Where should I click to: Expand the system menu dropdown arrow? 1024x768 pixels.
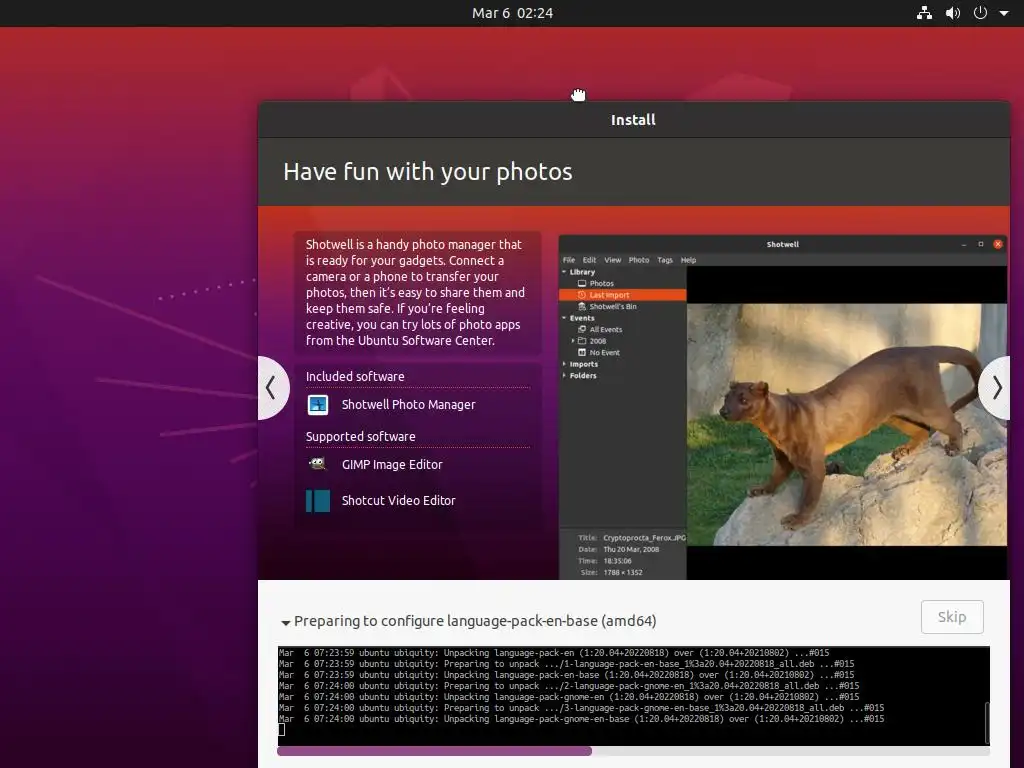click(x=1004, y=13)
